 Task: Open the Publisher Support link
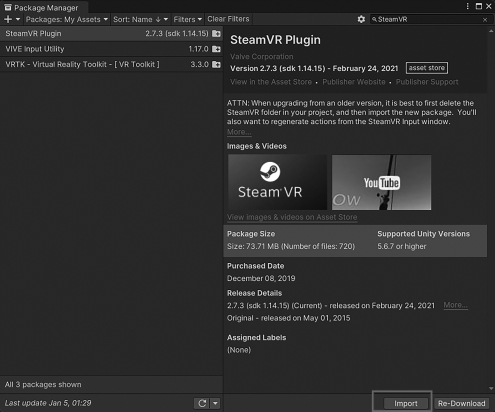pyautogui.click(x=427, y=82)
